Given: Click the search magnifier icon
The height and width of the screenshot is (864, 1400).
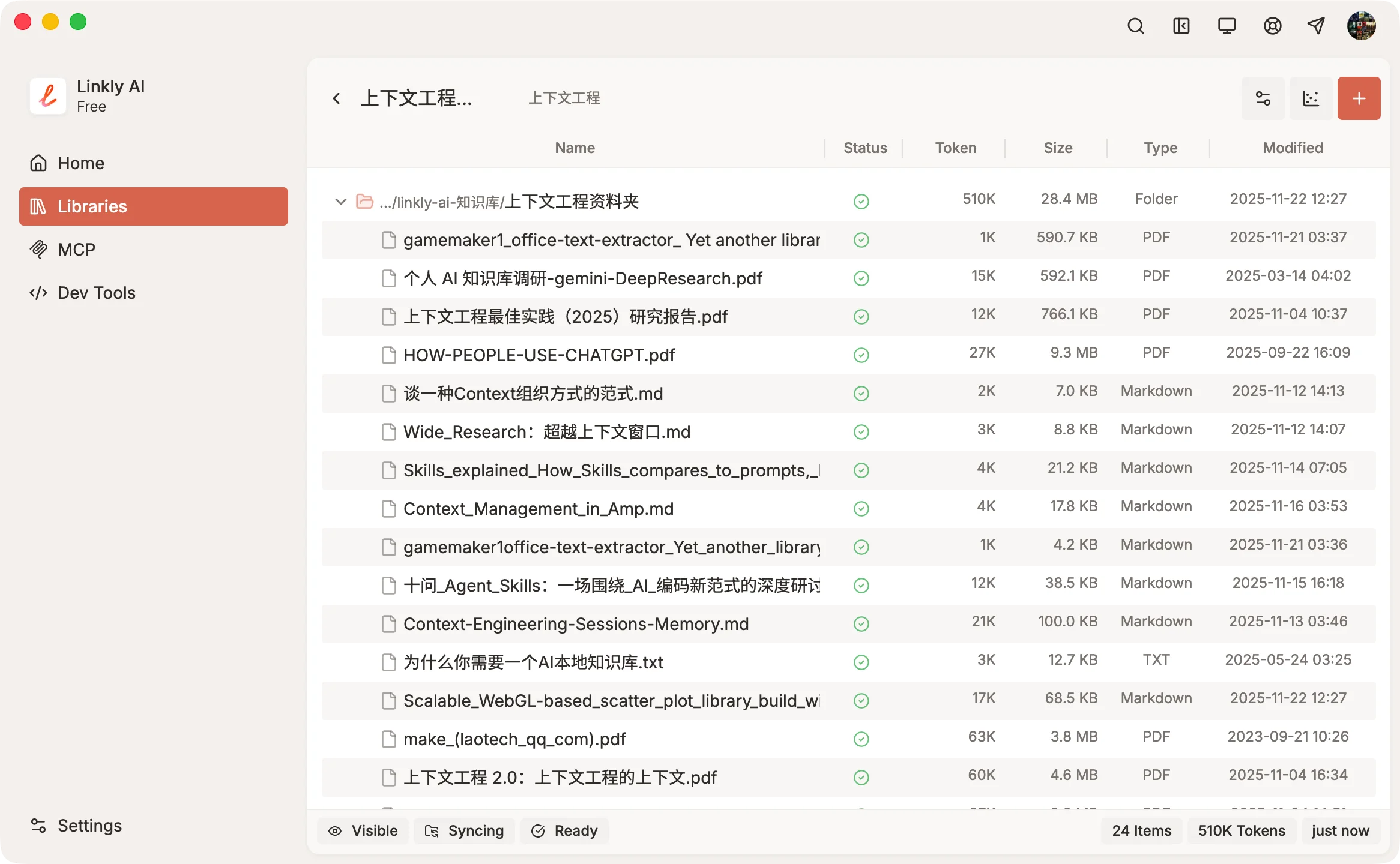Looking at the screenshot, I should click(1135, 26).
